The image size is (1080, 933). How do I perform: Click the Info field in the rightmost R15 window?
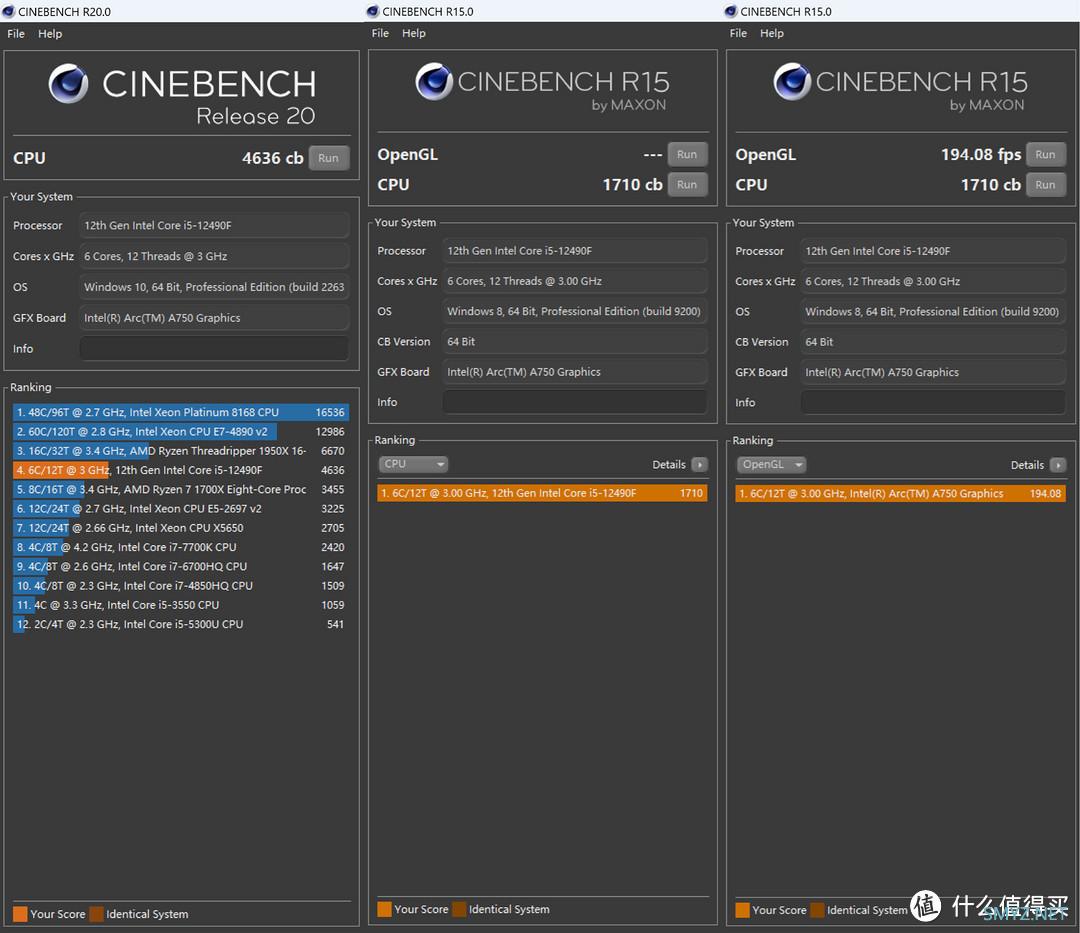tap(933, 402)
